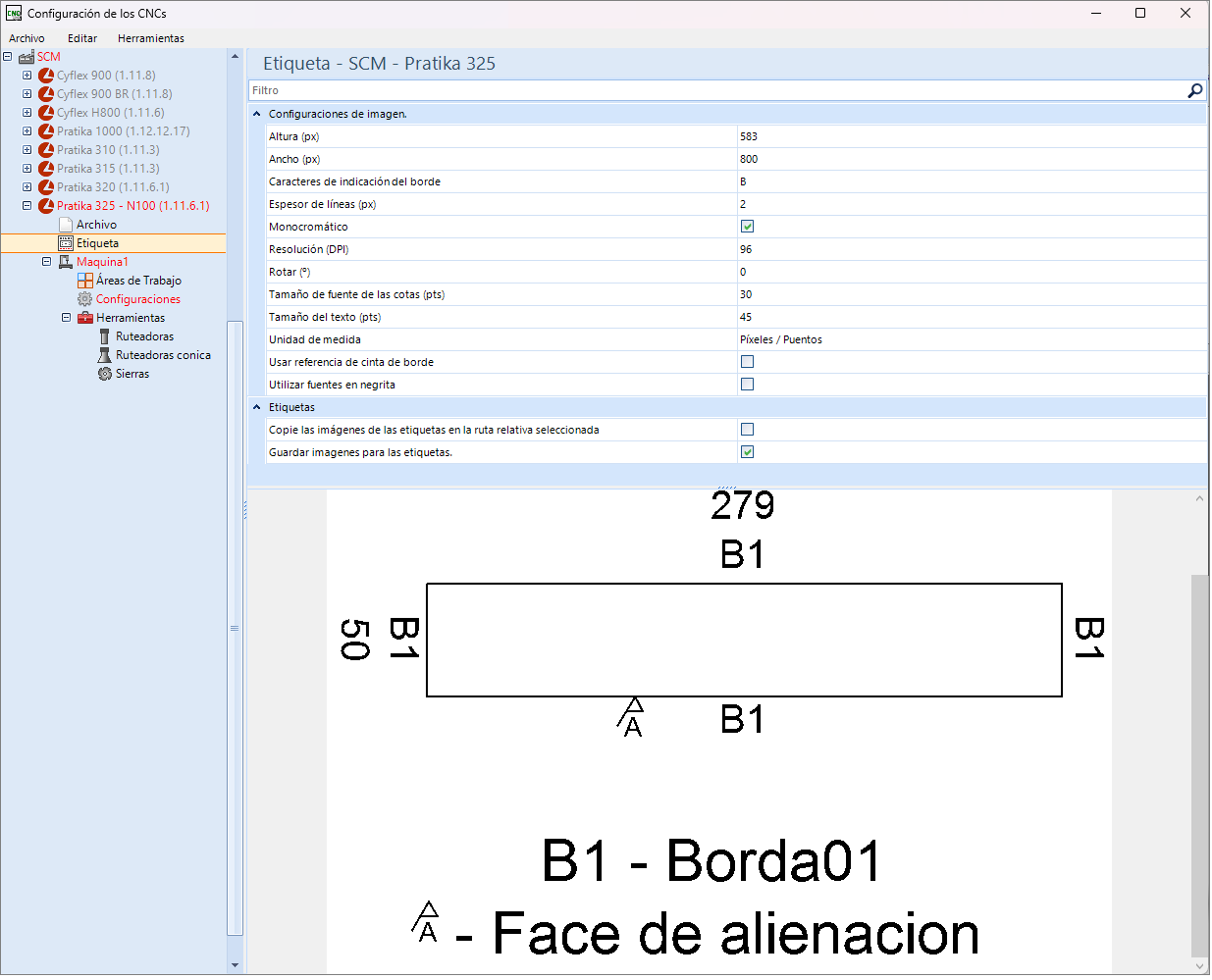Select the Etiqueta tree item
The height and width of the screenshot is (980, 1212).
point(97,243)
